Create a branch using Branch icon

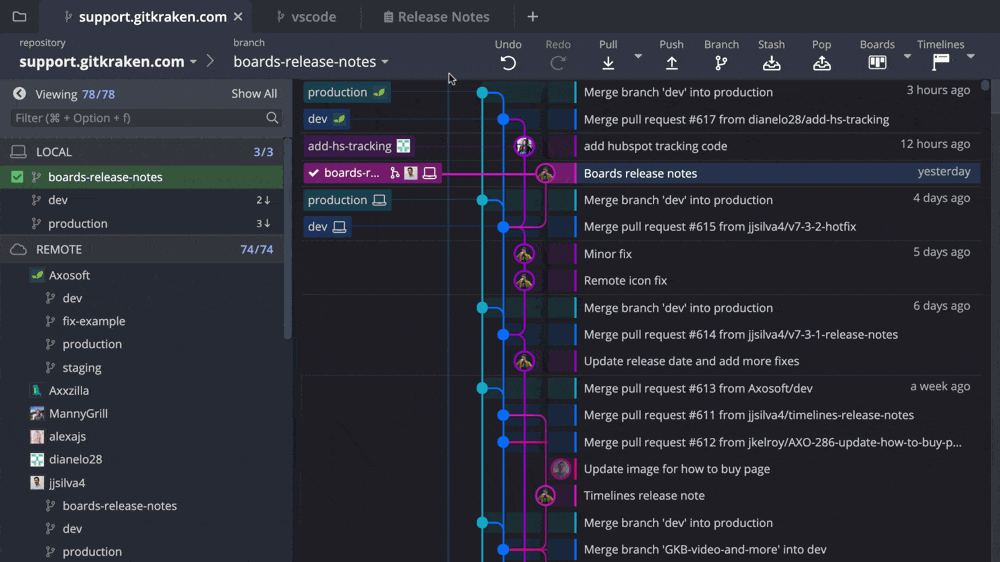coord(721,63)
